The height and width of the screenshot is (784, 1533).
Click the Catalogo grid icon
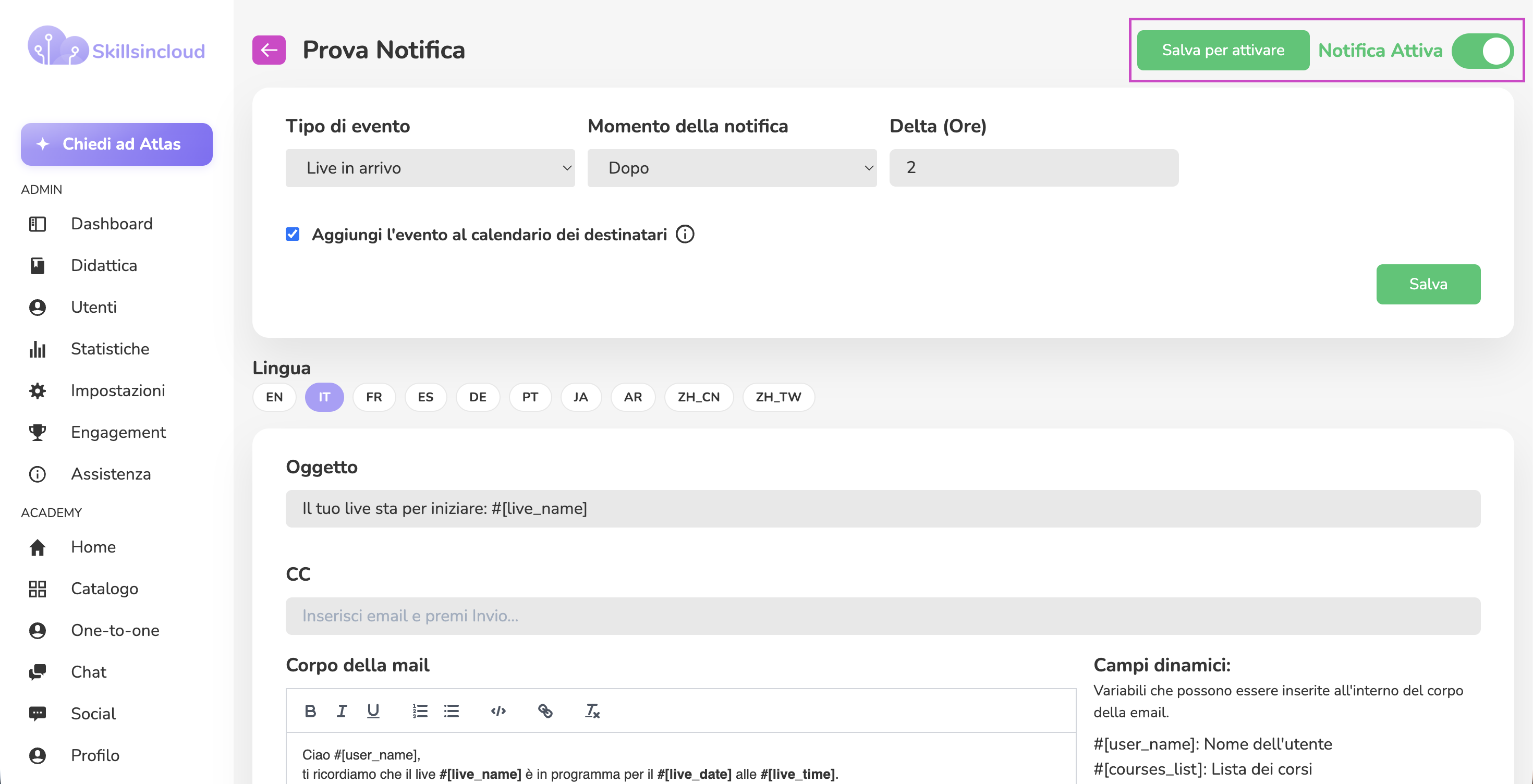38,589
